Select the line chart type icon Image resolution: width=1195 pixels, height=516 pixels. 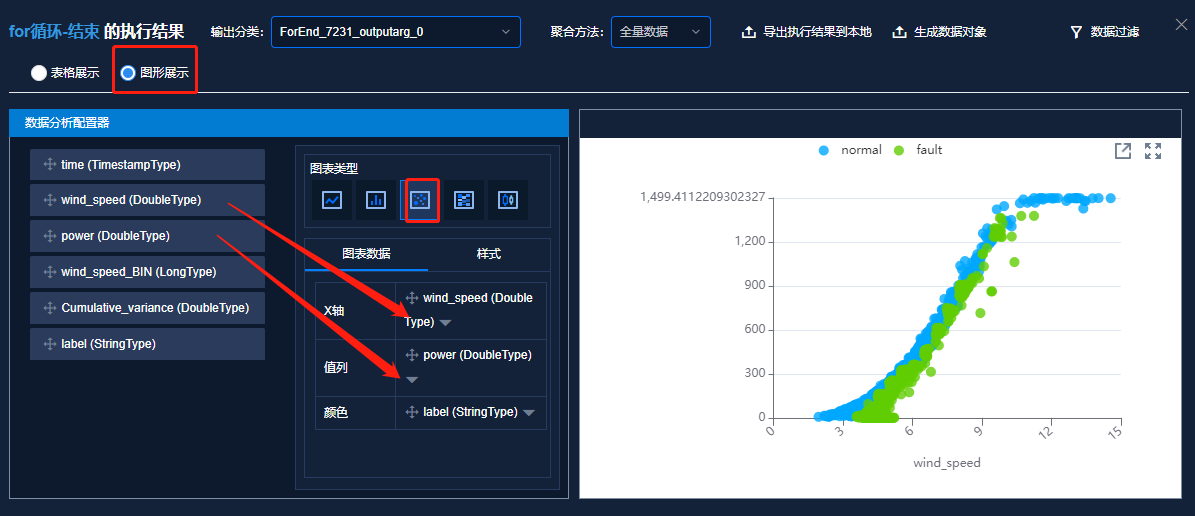point(332,200)
